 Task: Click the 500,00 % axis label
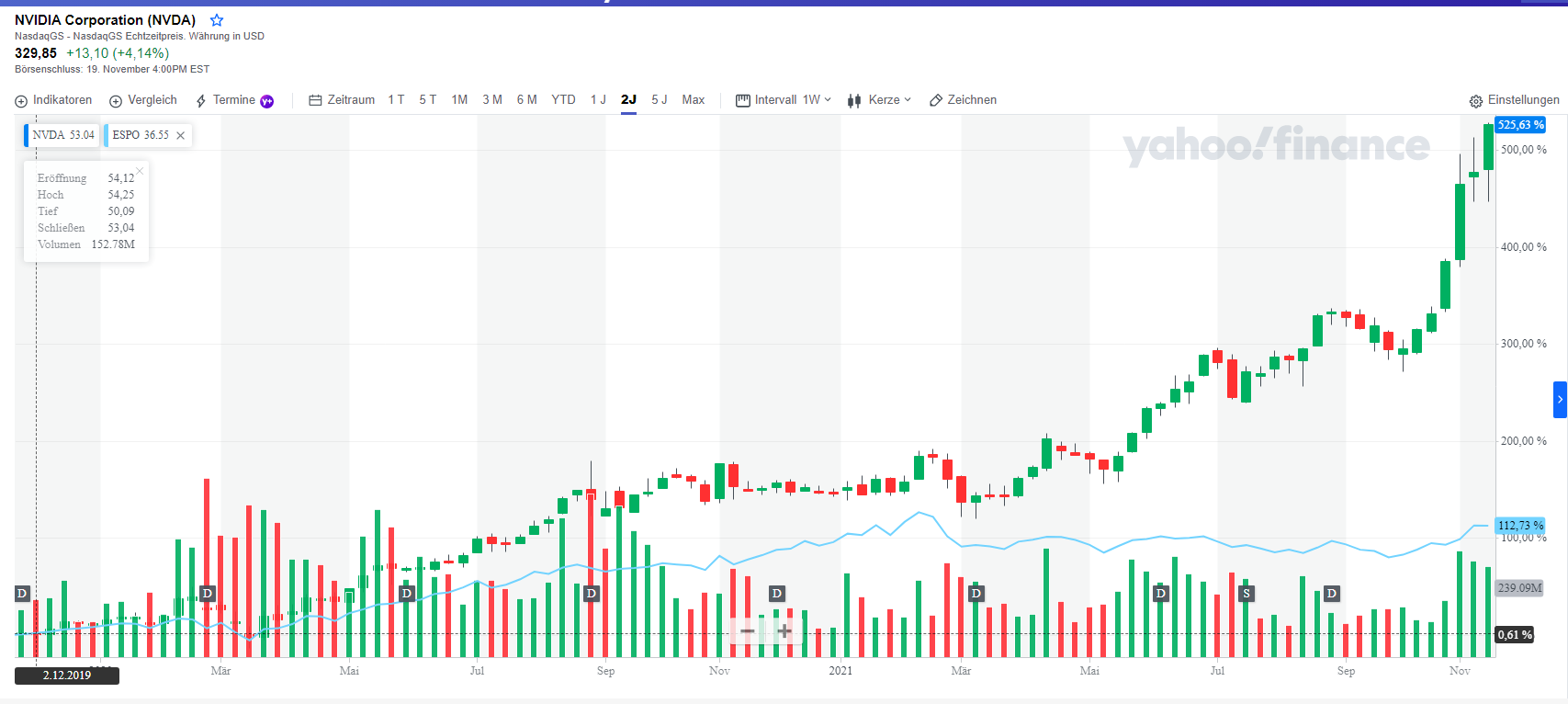[x=1524, y=150]
